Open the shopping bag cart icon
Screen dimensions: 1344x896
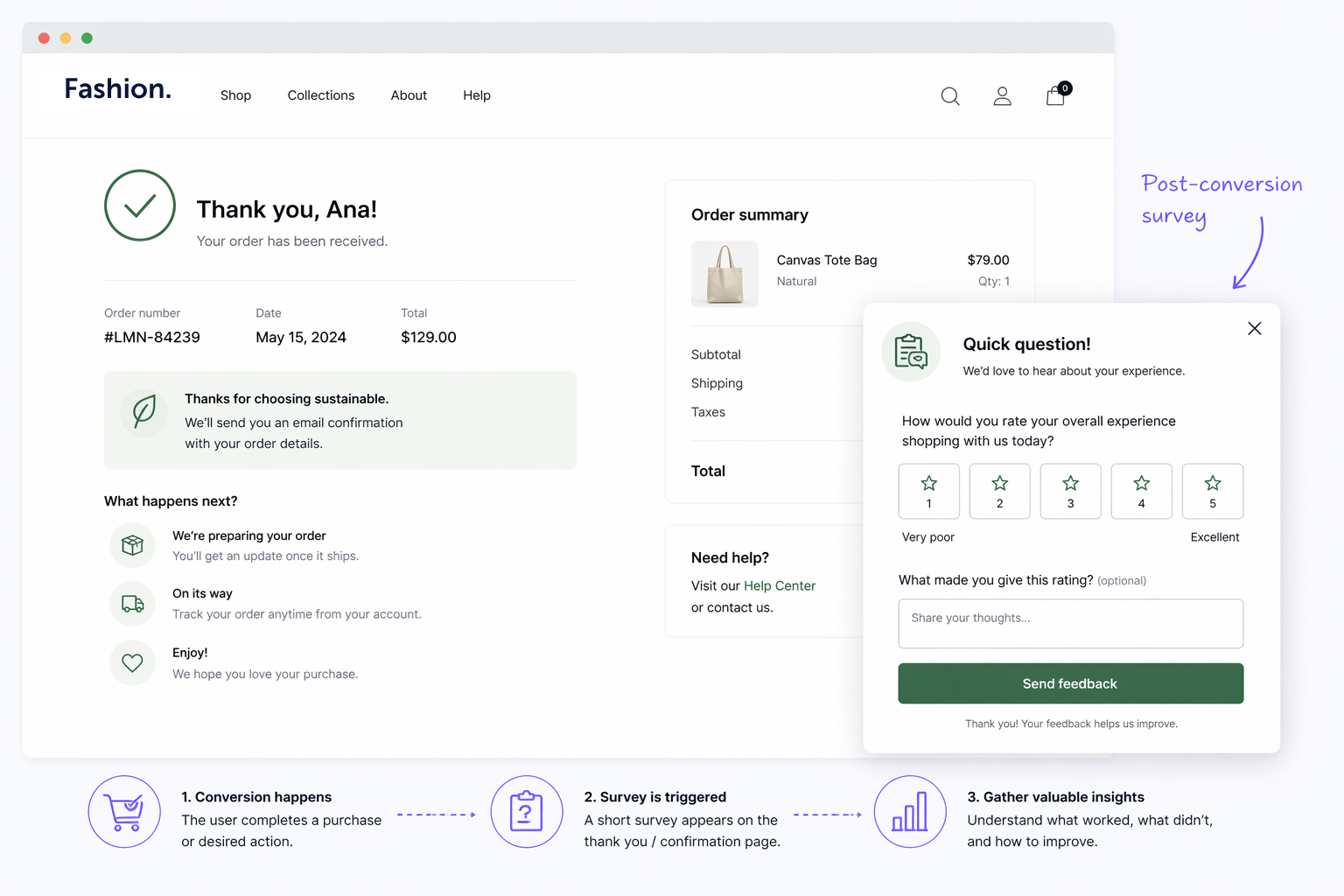[1056, 95]
